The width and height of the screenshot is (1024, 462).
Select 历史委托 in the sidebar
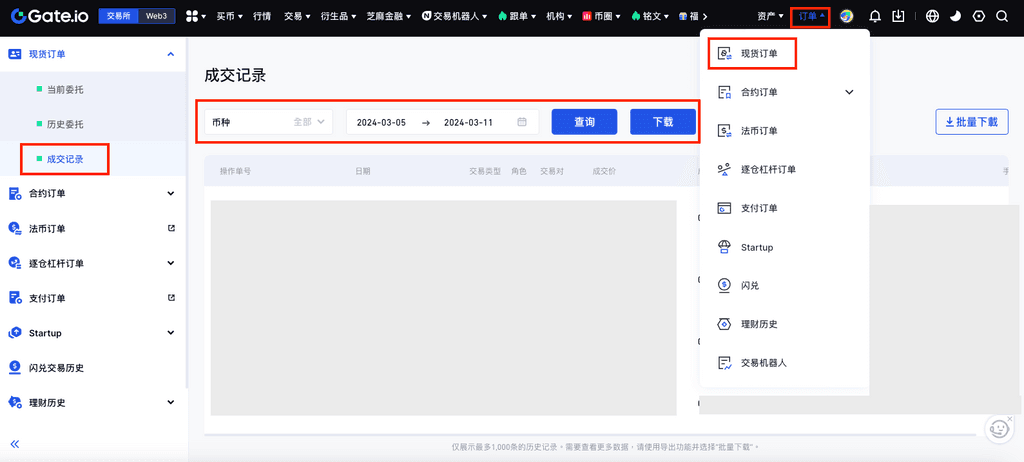(66, 124)
